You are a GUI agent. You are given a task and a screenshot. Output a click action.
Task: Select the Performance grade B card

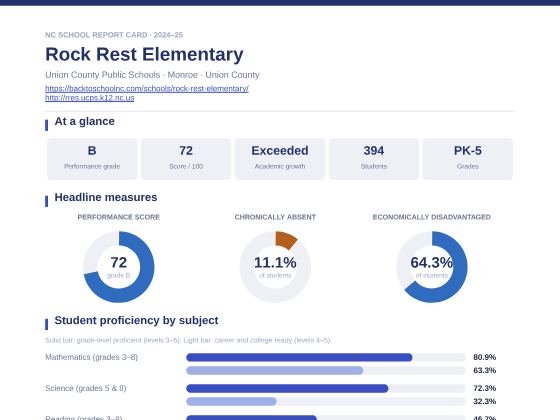pos(92,159)
